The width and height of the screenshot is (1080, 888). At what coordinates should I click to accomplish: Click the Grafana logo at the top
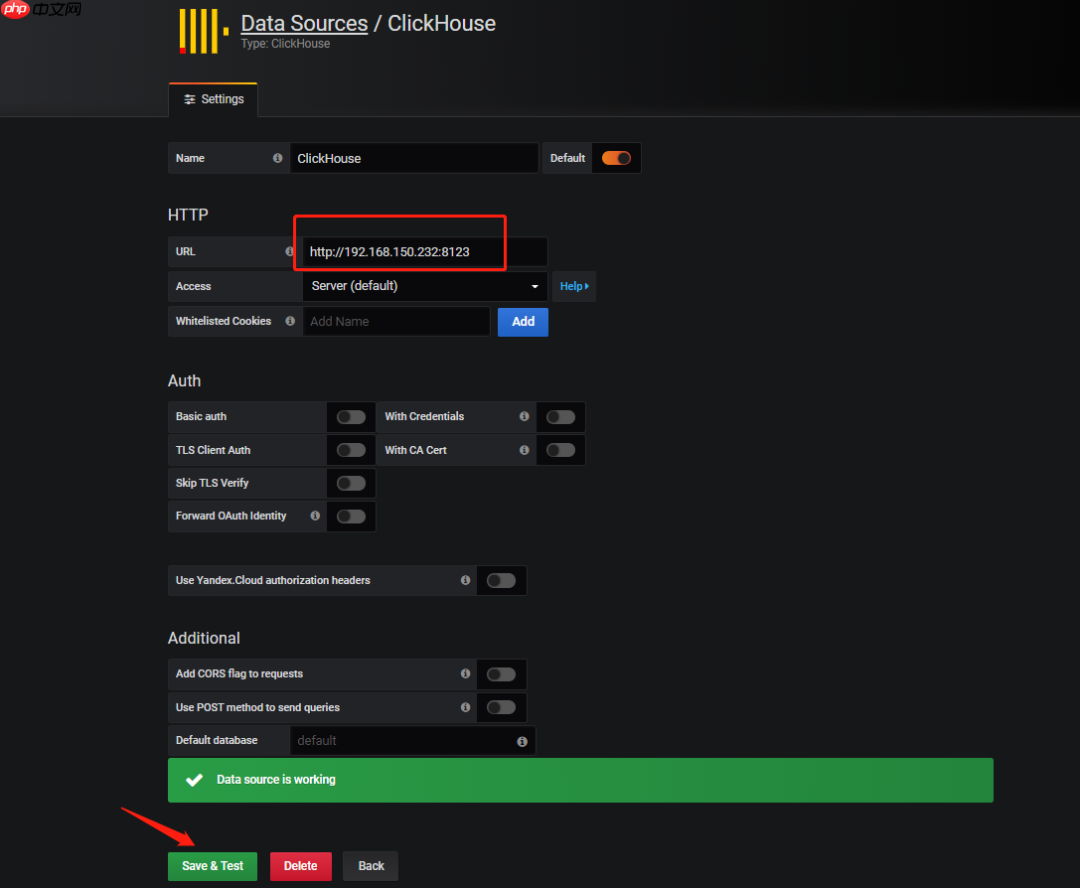point(200,31)
